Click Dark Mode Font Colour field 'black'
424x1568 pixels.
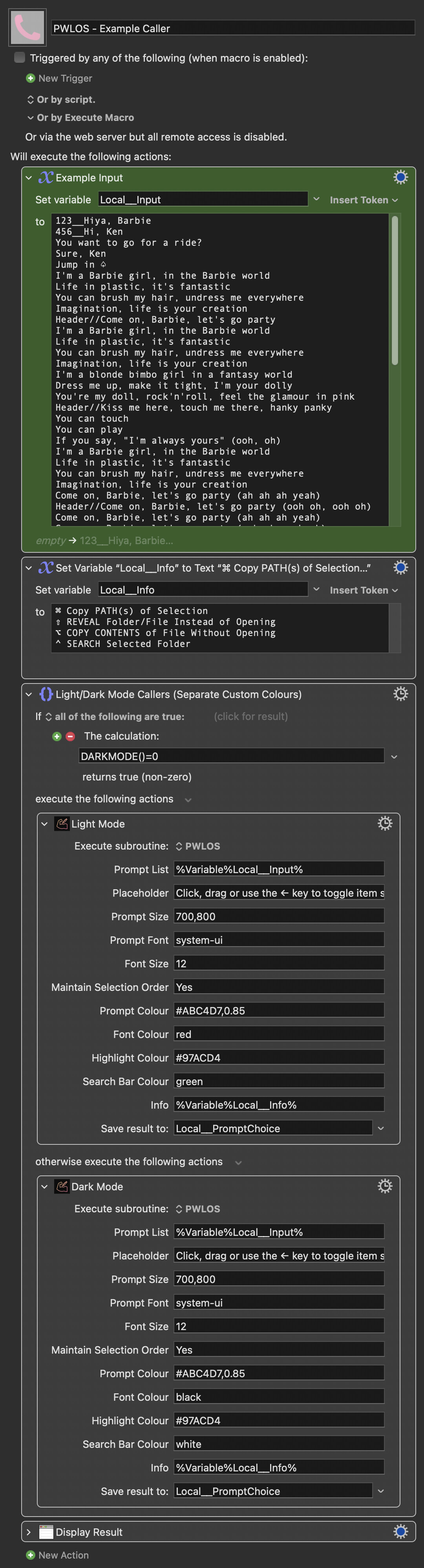[279, 1396]
